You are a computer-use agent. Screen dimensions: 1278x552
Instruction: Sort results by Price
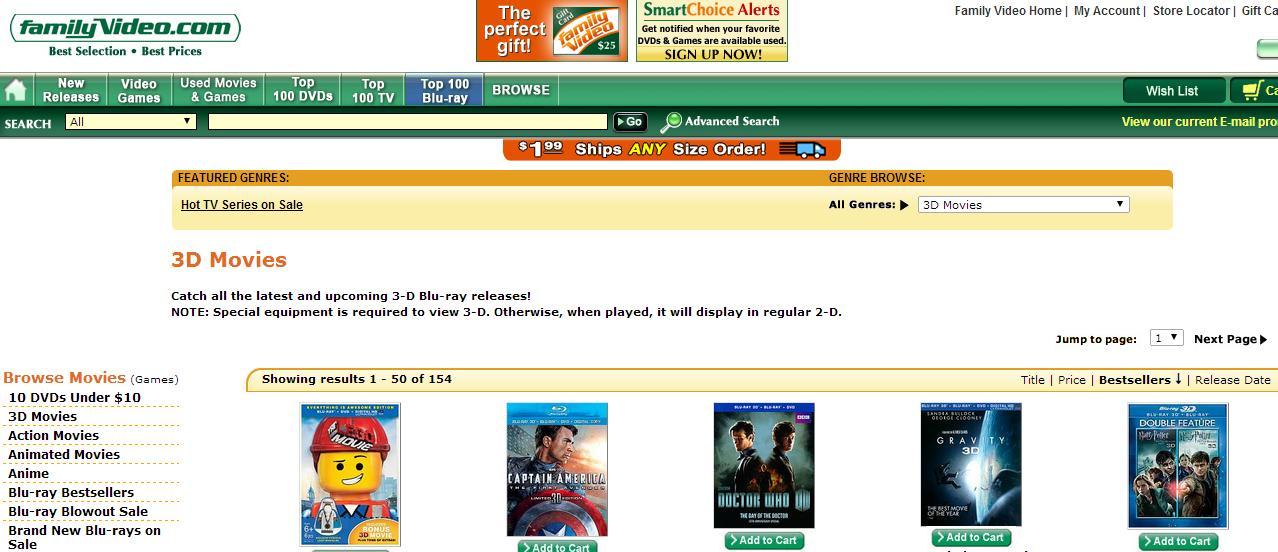coord(1072,380)
